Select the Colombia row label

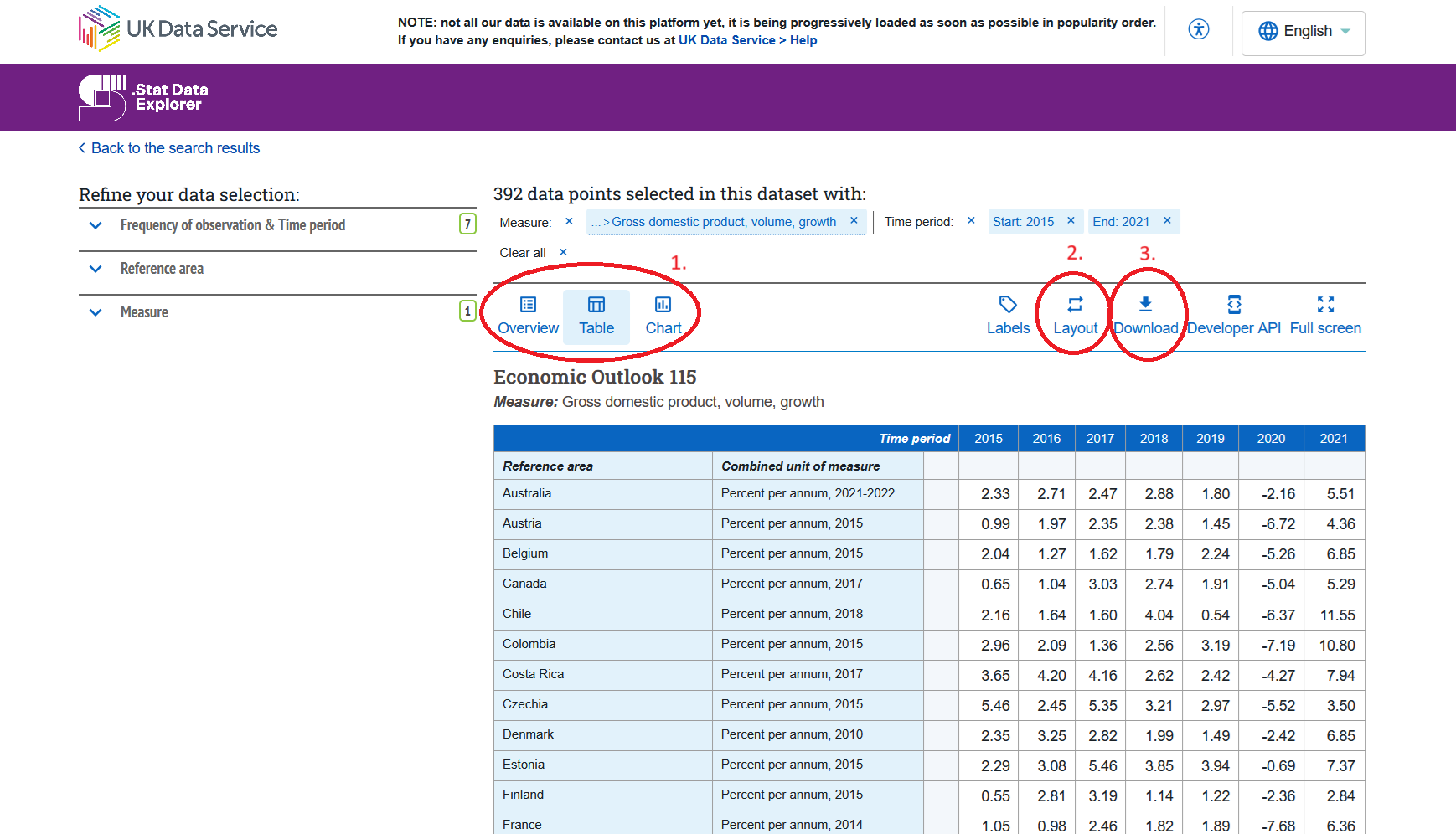pyautogui.click(x=529, y=644)
